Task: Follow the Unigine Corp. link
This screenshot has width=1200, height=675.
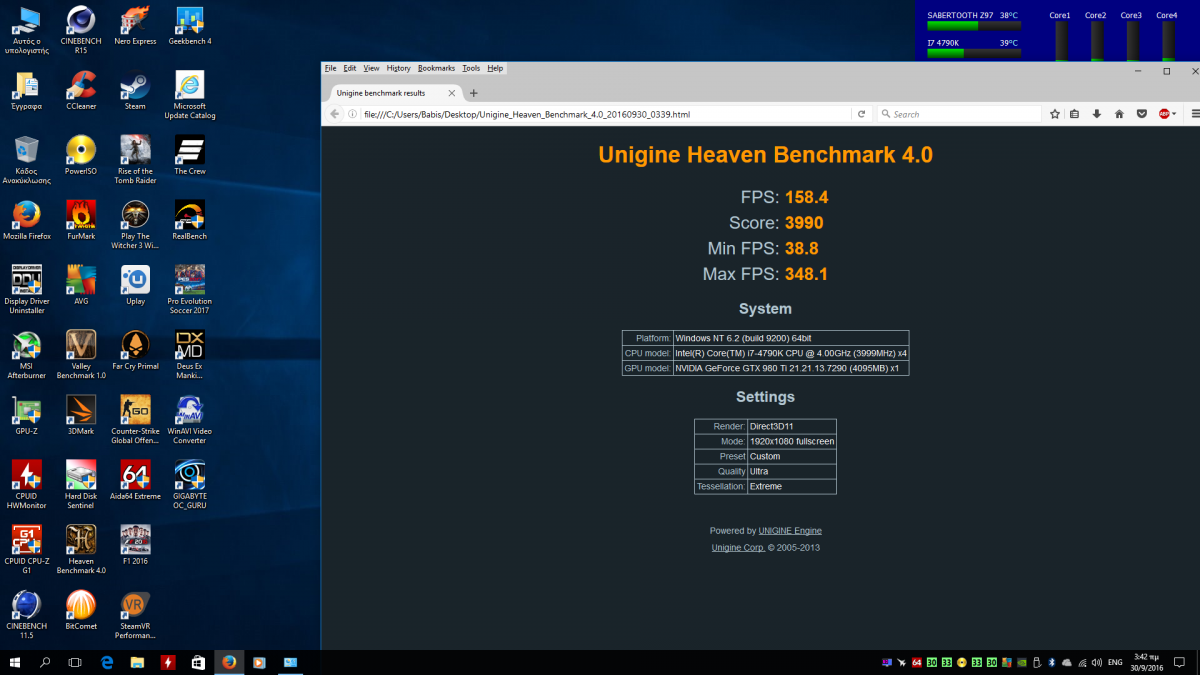Action: pyautogui.click(x=738, y=548)
